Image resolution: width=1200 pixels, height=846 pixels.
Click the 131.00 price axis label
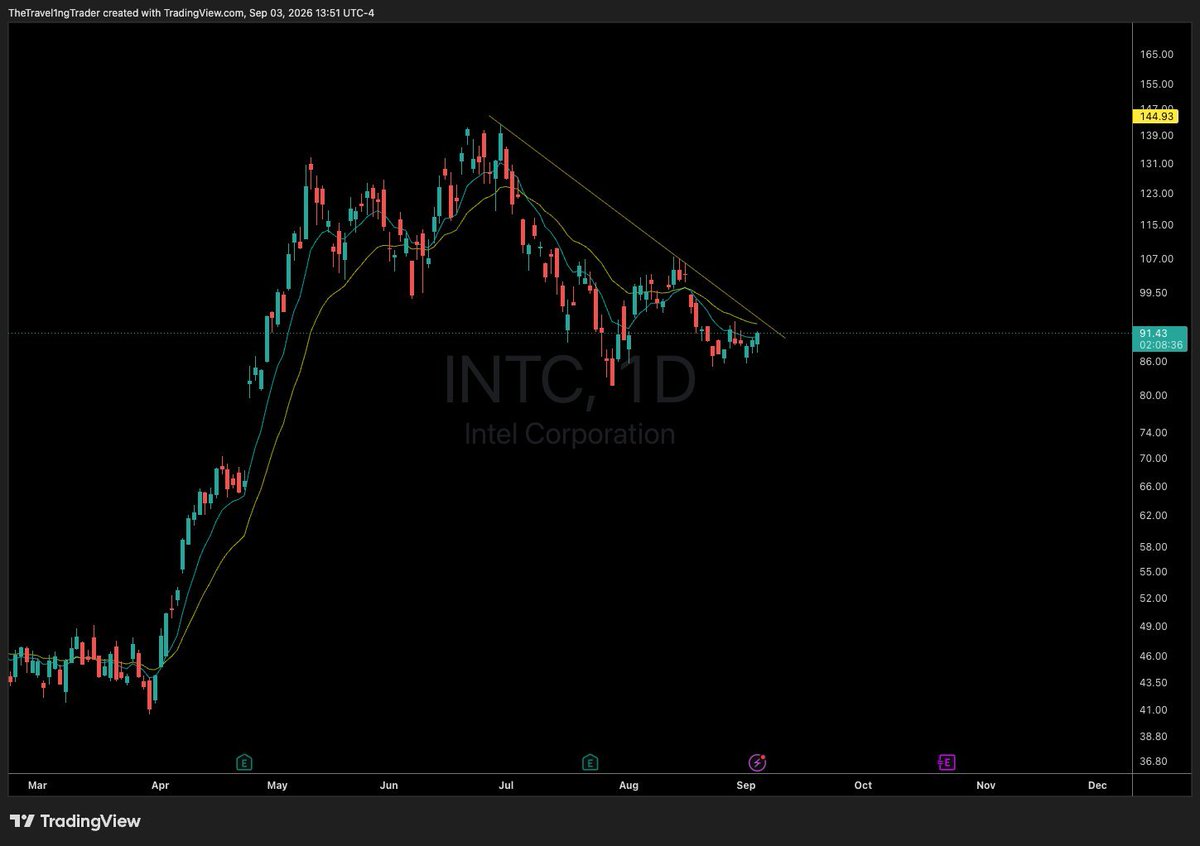pyautogui.click(x=1155, y=163)
